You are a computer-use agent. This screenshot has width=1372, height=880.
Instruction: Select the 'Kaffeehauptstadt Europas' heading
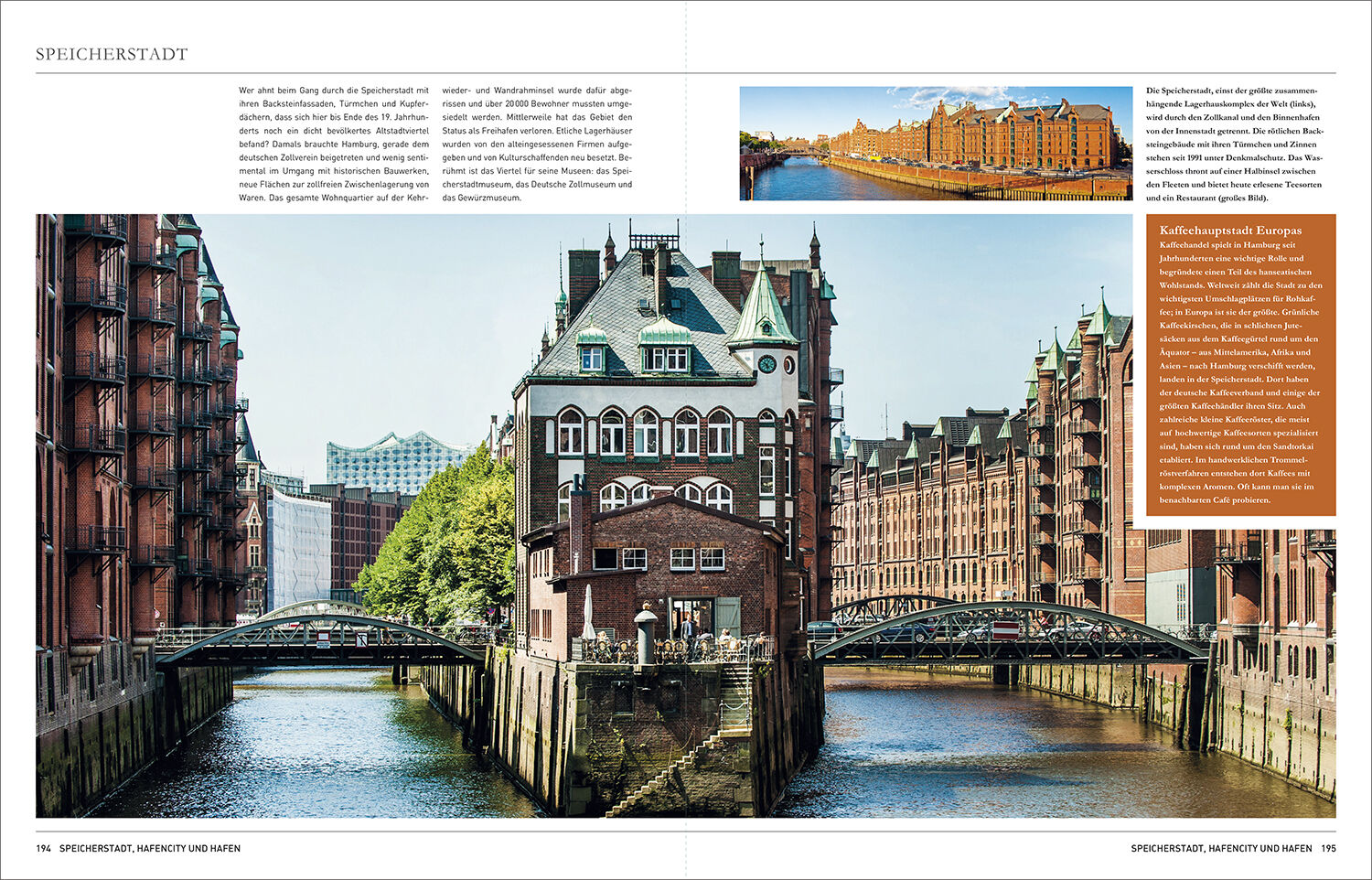point(1230,231)
